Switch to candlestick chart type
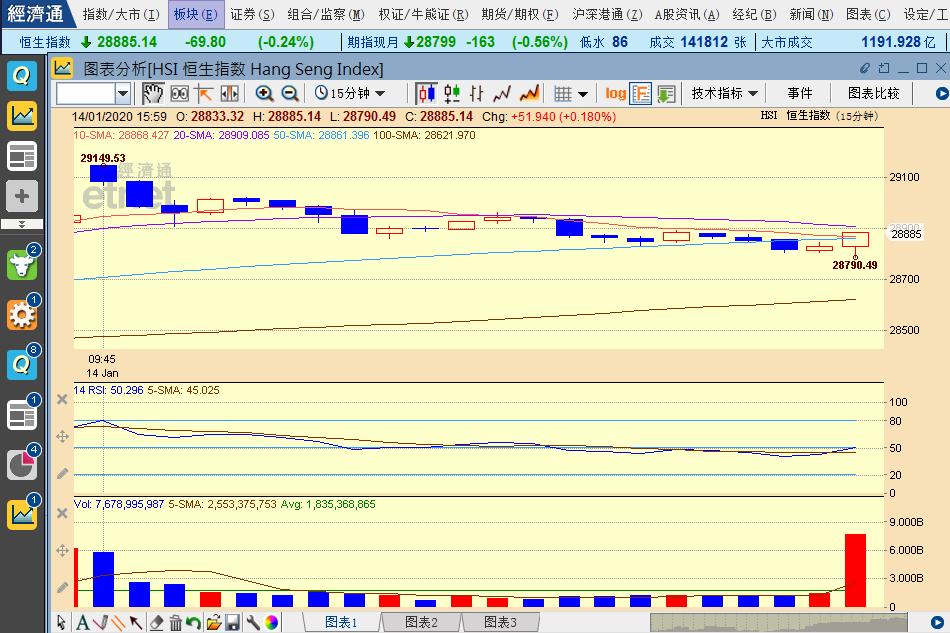This screenshot has height=633, width=950. coord(426,93)
